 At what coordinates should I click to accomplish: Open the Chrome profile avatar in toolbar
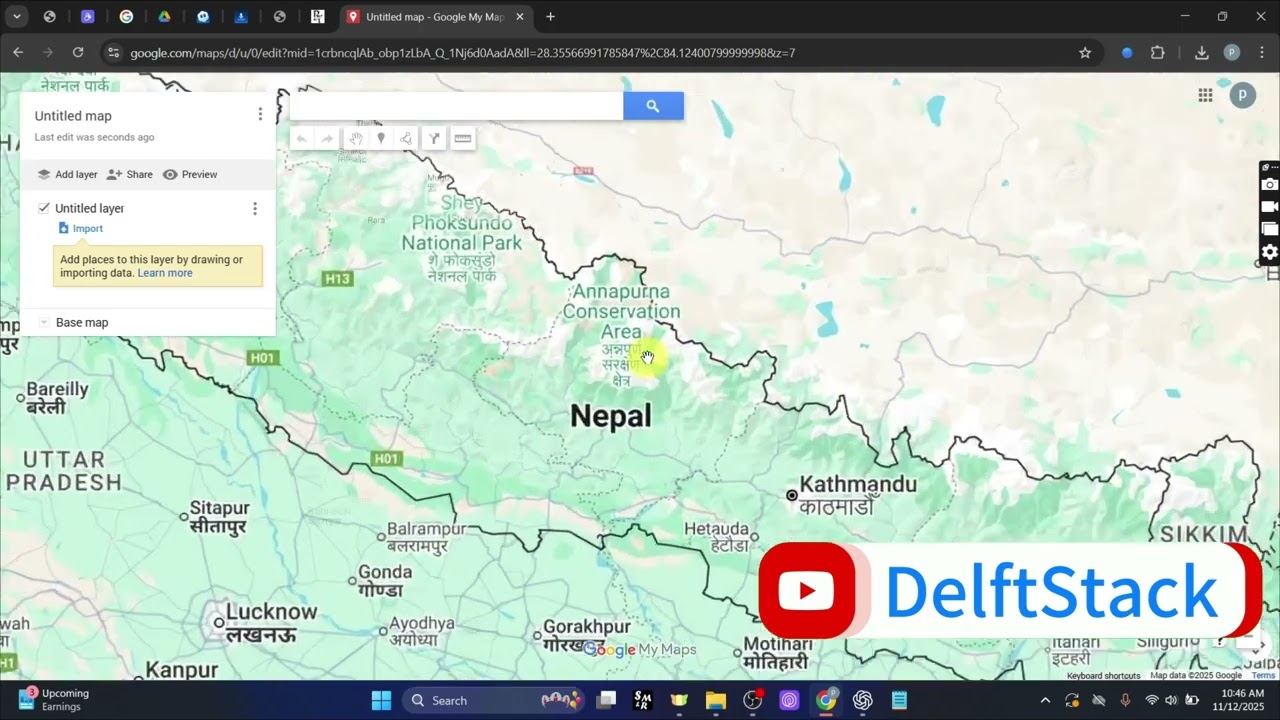[1232, 53]
